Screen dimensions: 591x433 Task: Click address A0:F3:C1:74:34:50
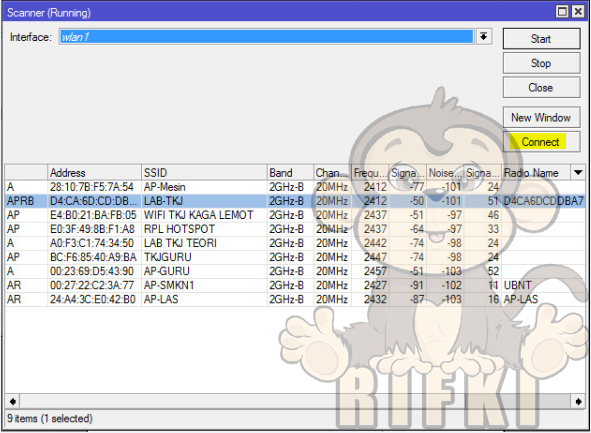(92, 243)
